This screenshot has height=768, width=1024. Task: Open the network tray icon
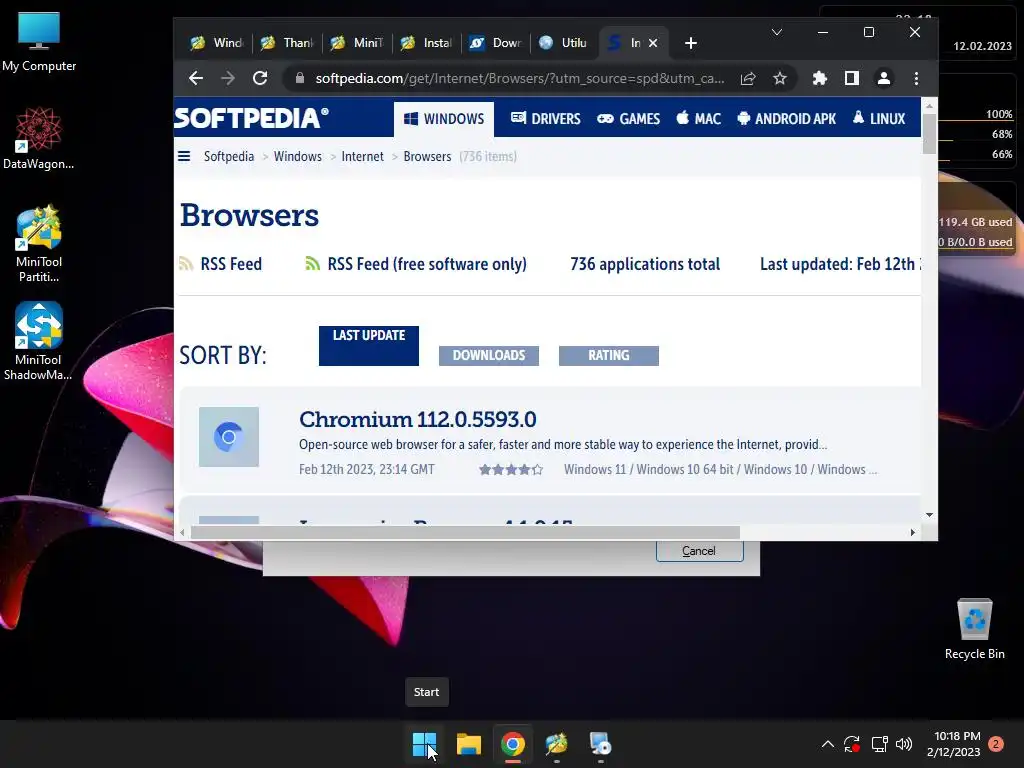tap(880, 744)
